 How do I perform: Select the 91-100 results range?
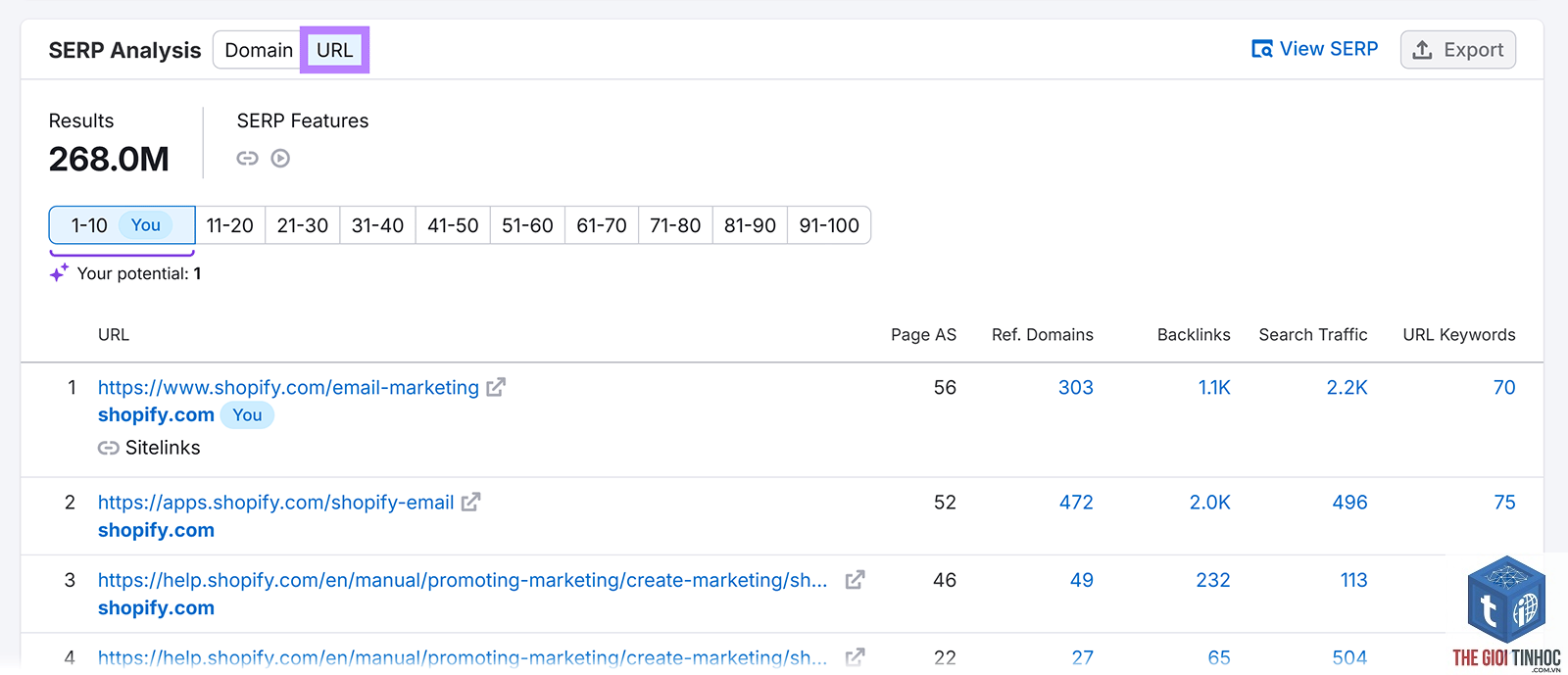tap(829, 225)
